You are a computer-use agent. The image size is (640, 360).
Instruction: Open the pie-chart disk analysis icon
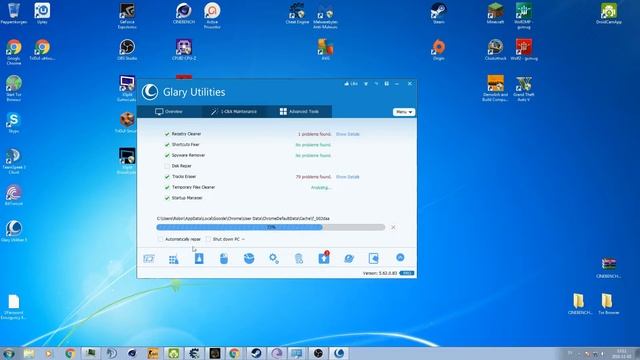(x=249, y=258)
